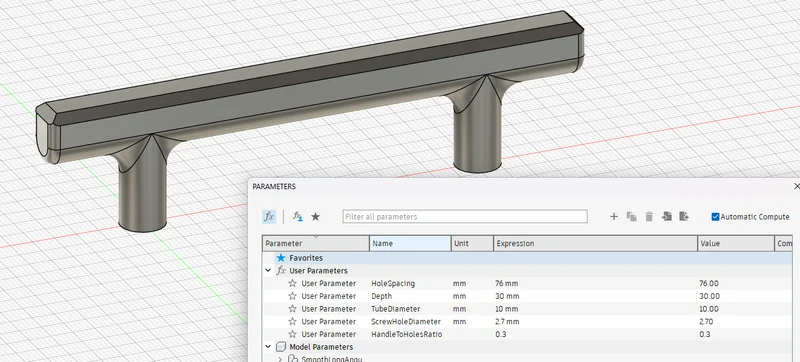Collapse the User Parameters group
800x362 pixels.
click(268, 270)
